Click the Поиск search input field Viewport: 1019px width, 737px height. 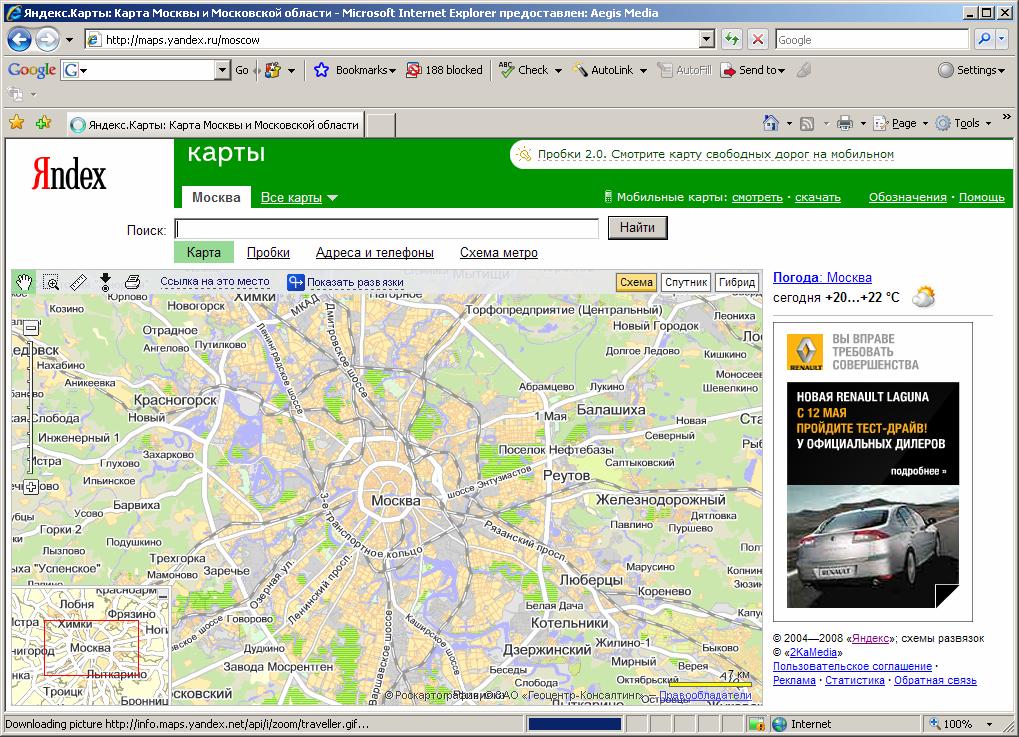387,229
